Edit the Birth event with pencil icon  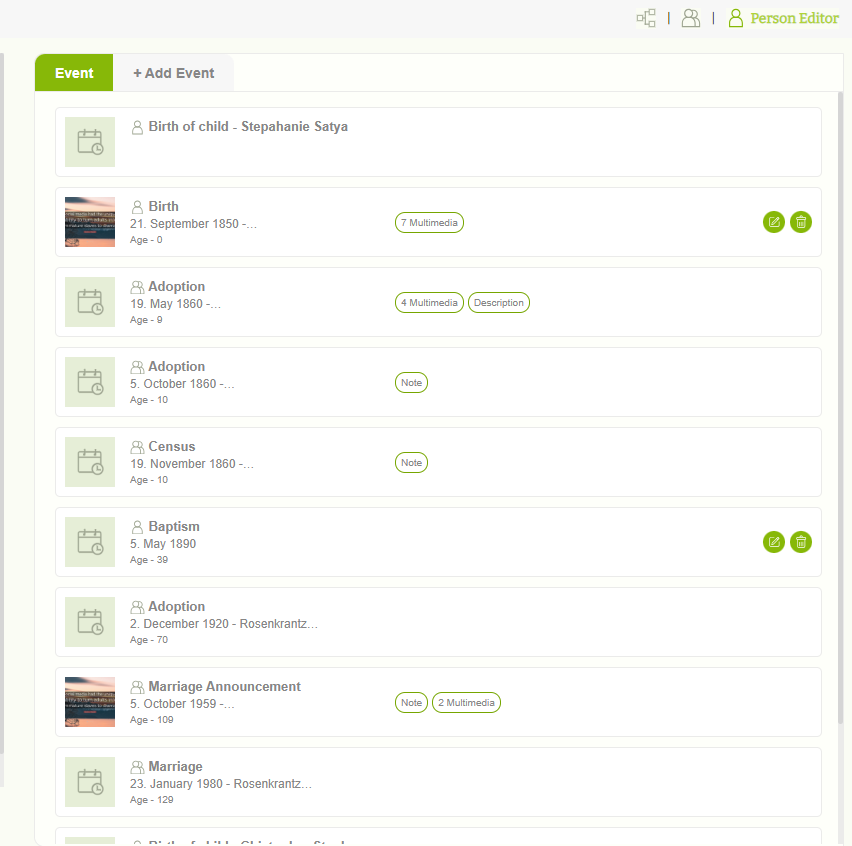(774, 222)
